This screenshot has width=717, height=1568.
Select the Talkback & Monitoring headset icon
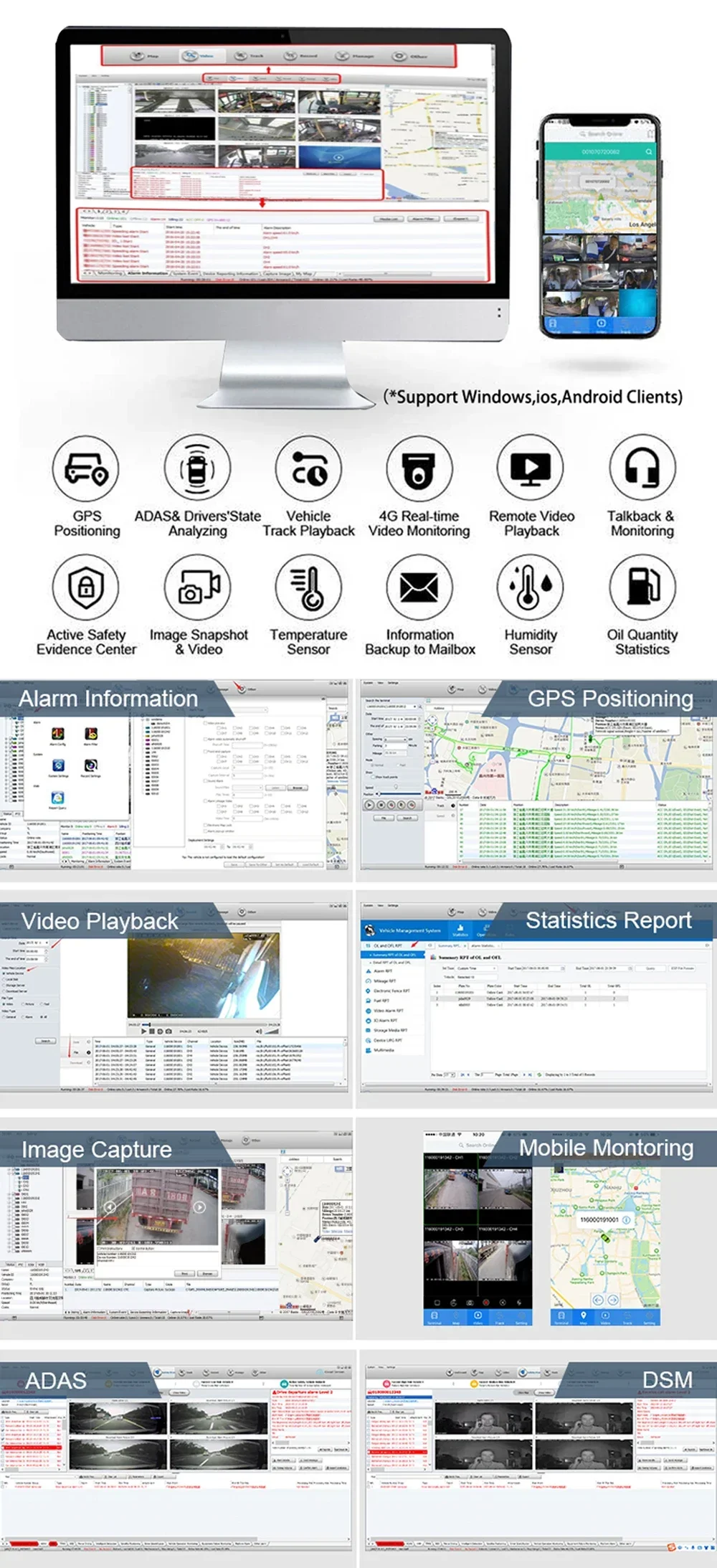point(642,468)
